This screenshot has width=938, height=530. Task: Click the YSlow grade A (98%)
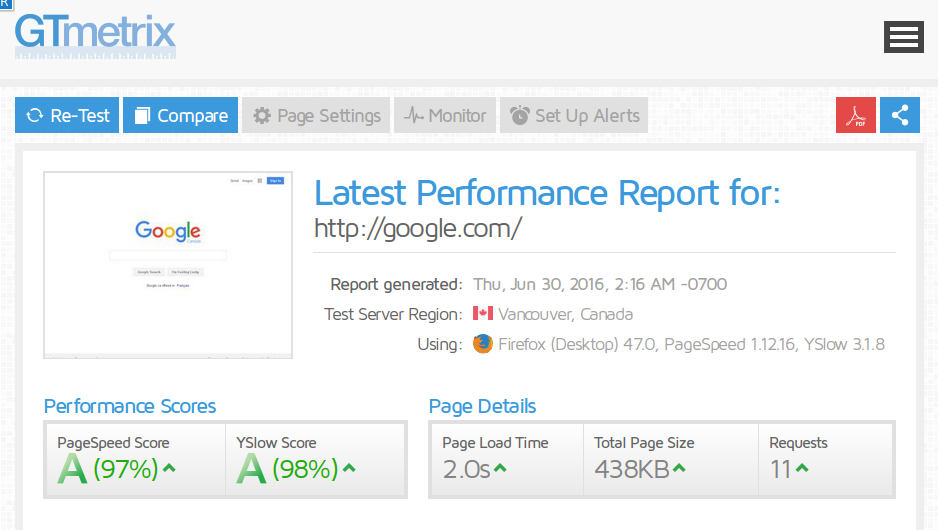click(288, 468)
